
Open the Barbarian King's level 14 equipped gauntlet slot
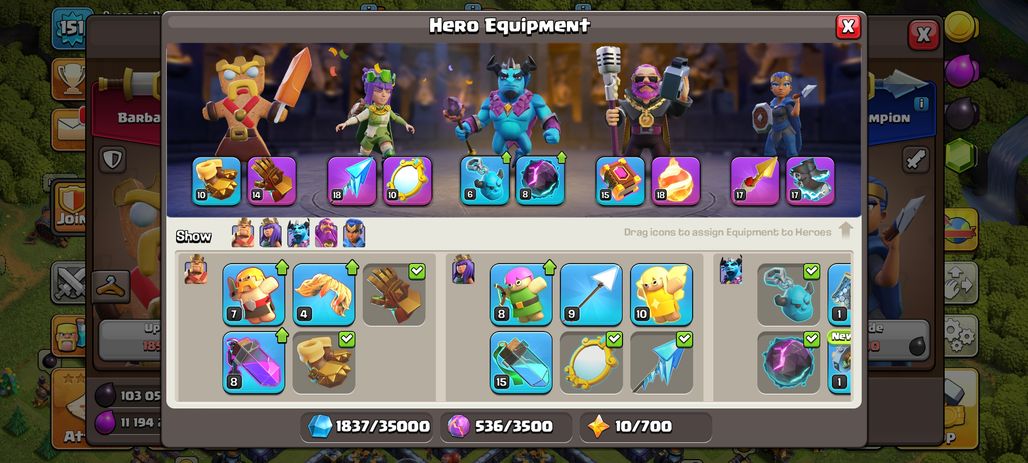point(272,180)
